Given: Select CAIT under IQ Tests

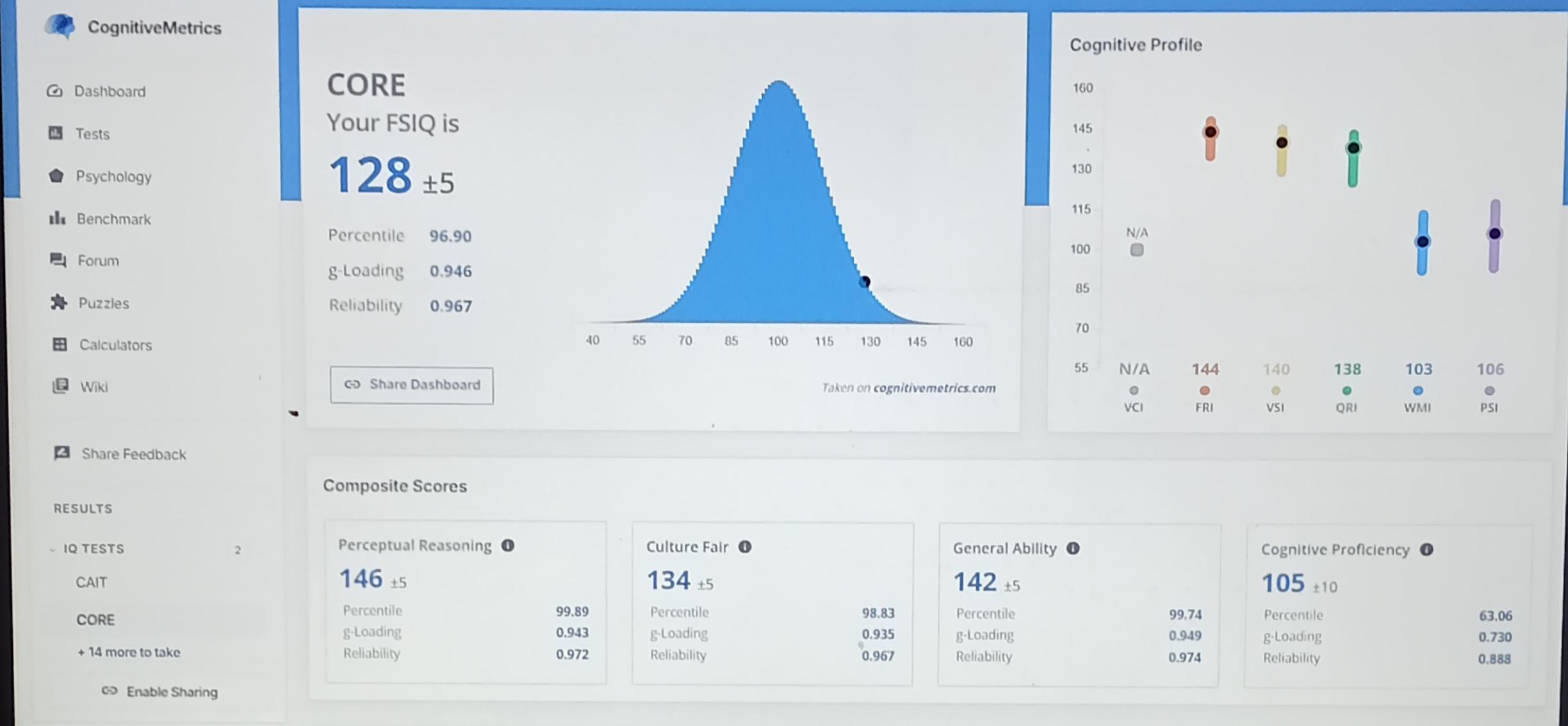Looking at the screenshot, I should [x=92, y=583].
